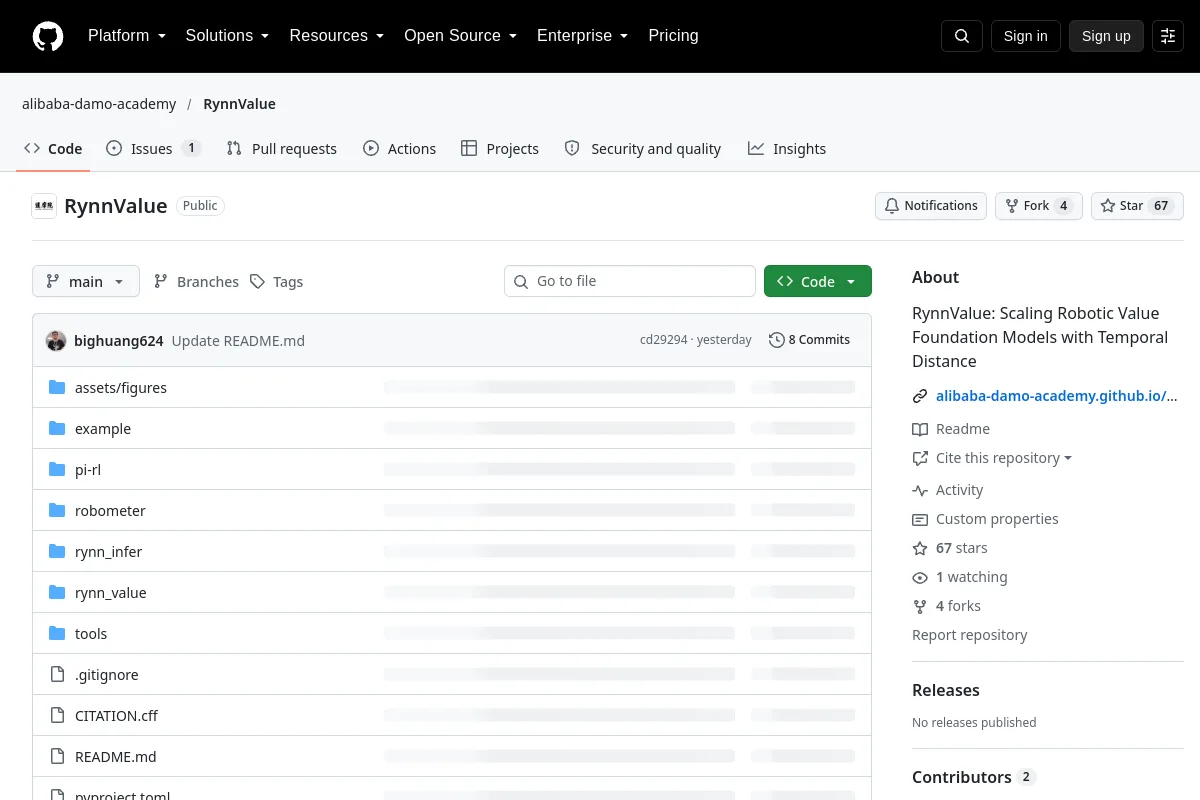Image resolution: width=1200 pixels, height=800 pixels.
Task: Jump to the Readme link
Action: 951,429
